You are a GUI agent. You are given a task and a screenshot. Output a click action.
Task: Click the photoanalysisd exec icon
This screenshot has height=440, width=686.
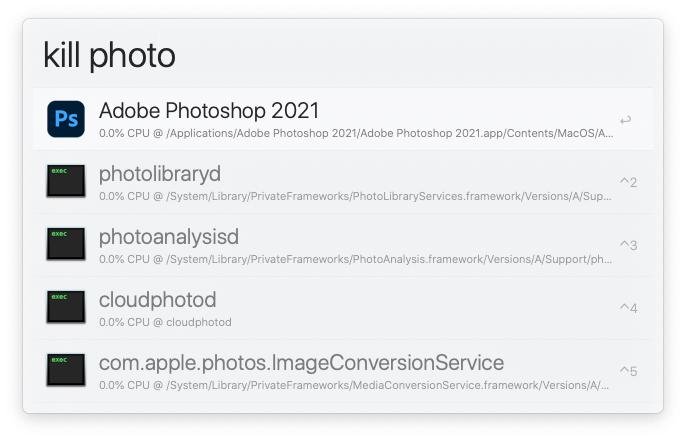click(66, 244)
